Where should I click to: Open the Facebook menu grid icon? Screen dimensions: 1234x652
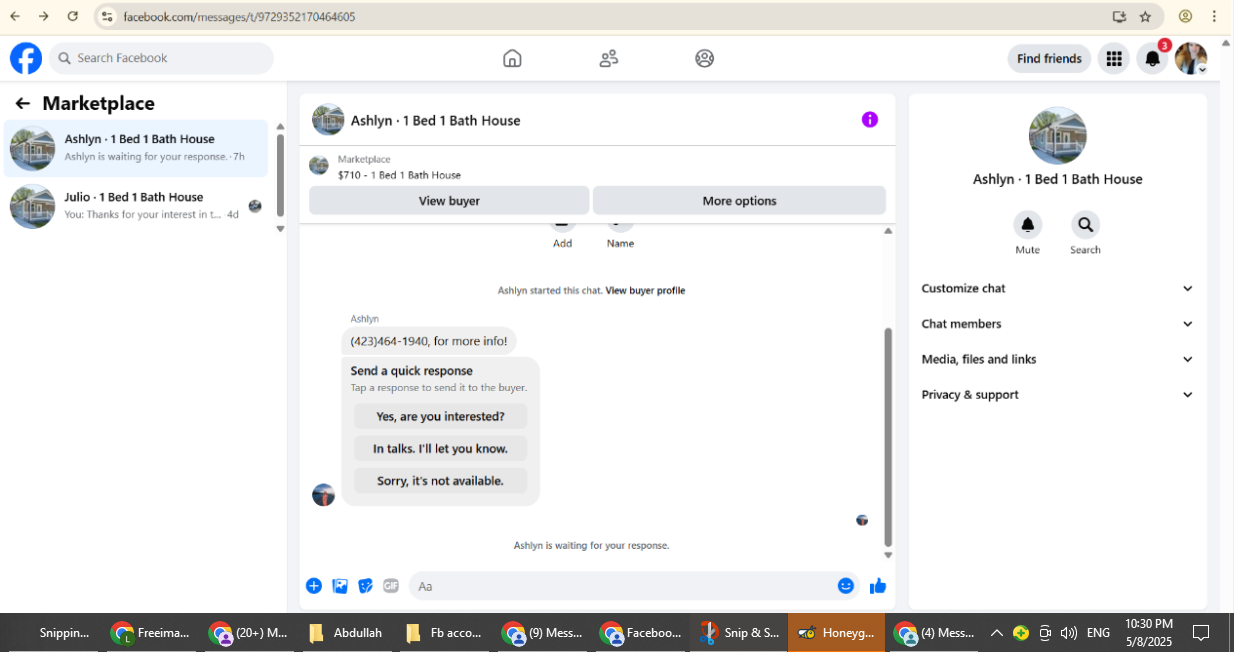[x=1113, y=59]
